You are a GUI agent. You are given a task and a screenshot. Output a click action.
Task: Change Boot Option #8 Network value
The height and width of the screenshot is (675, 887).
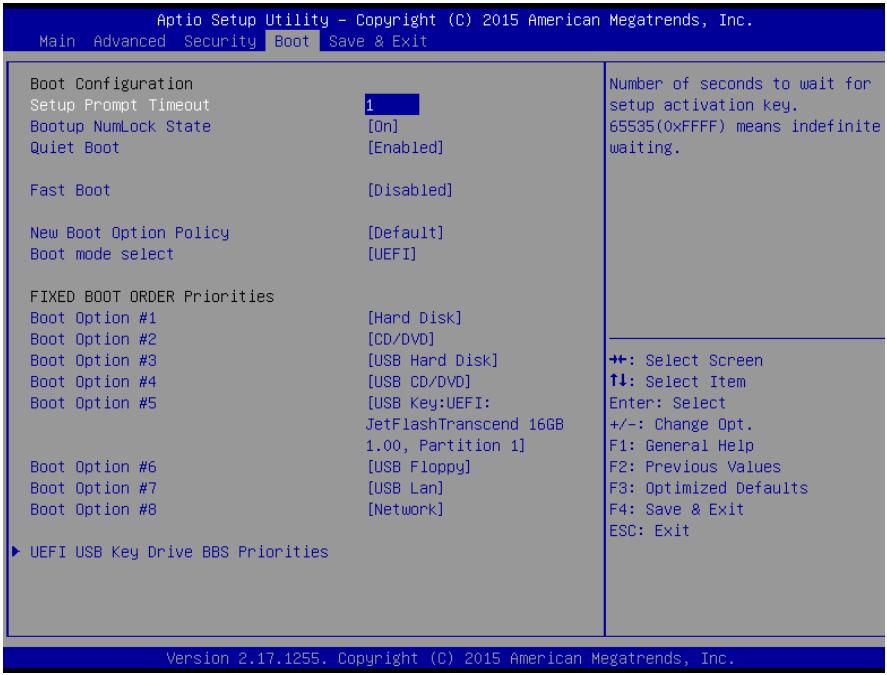pyautogui.click(x=406, y=510)
